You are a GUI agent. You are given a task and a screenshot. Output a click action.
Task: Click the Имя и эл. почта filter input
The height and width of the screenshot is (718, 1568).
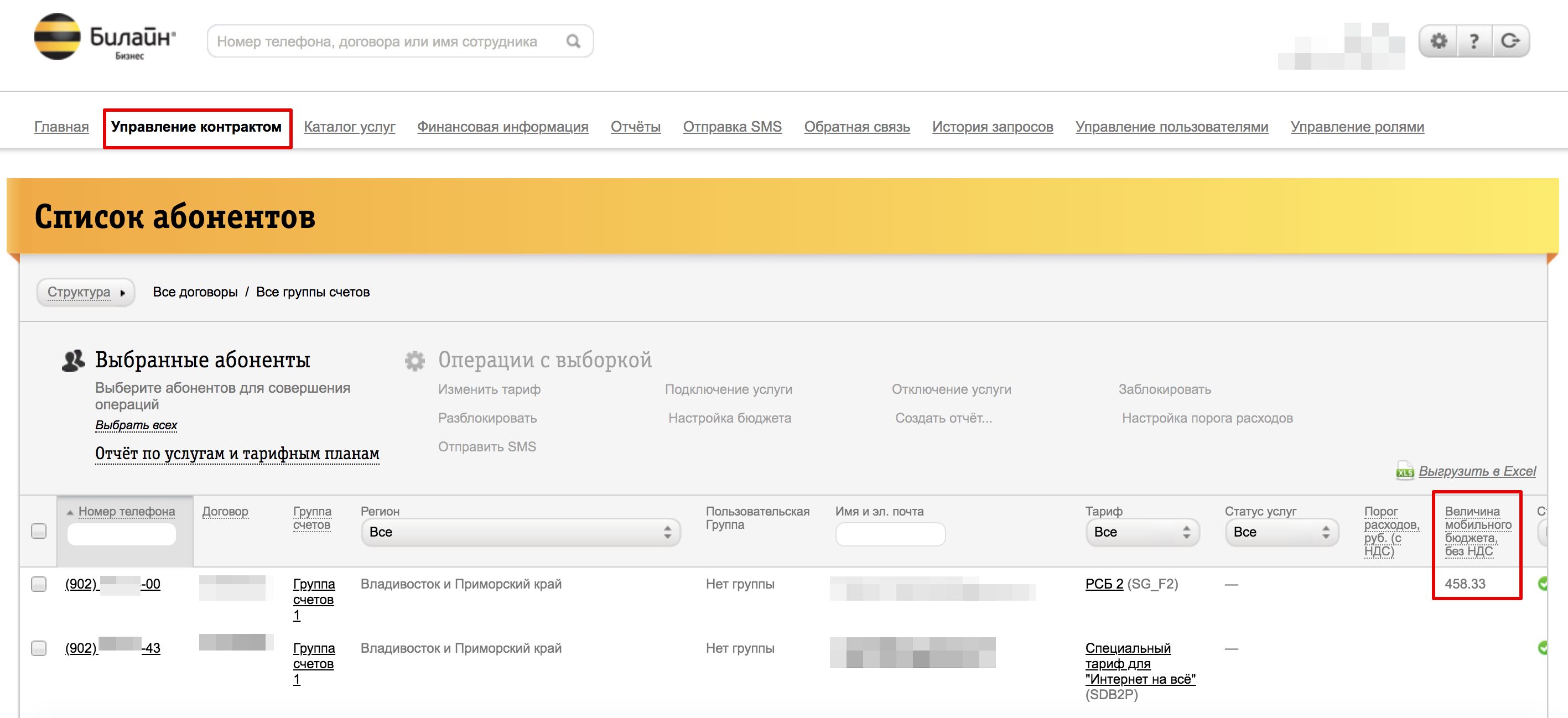click(x=891, y=534)
